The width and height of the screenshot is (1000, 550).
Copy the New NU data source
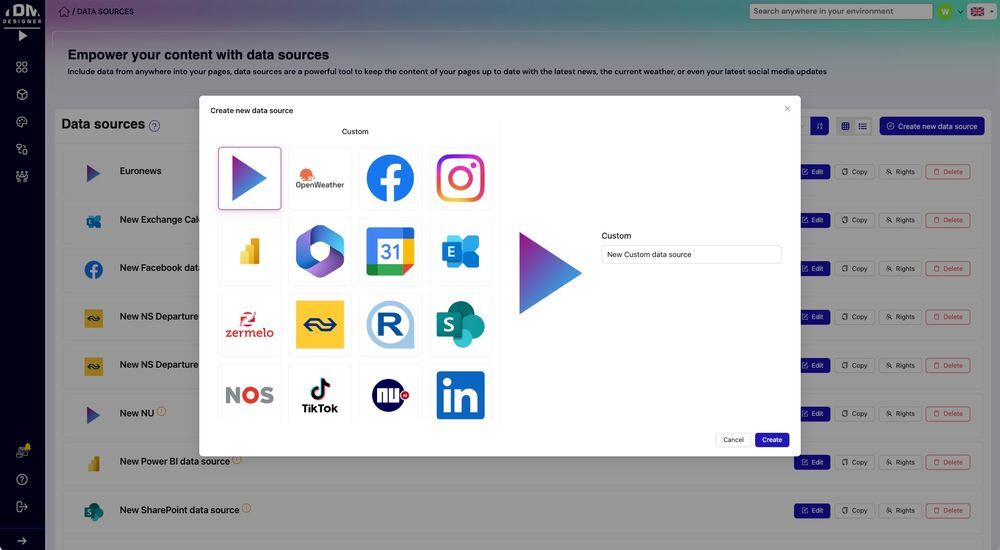tap(855, 413)
